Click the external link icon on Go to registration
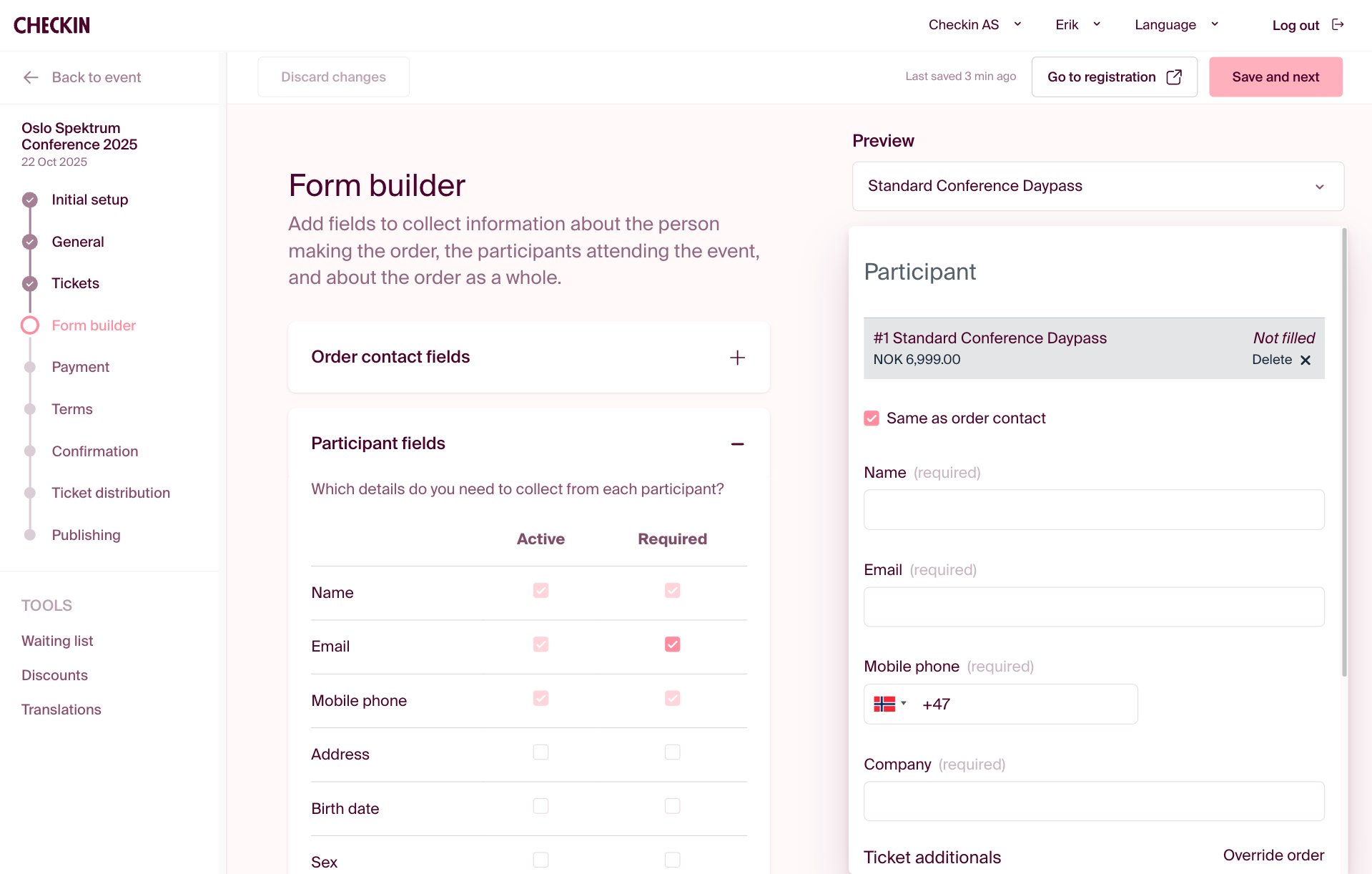The height and width of the screenshot is (874, 1372). click(1174, 77)
